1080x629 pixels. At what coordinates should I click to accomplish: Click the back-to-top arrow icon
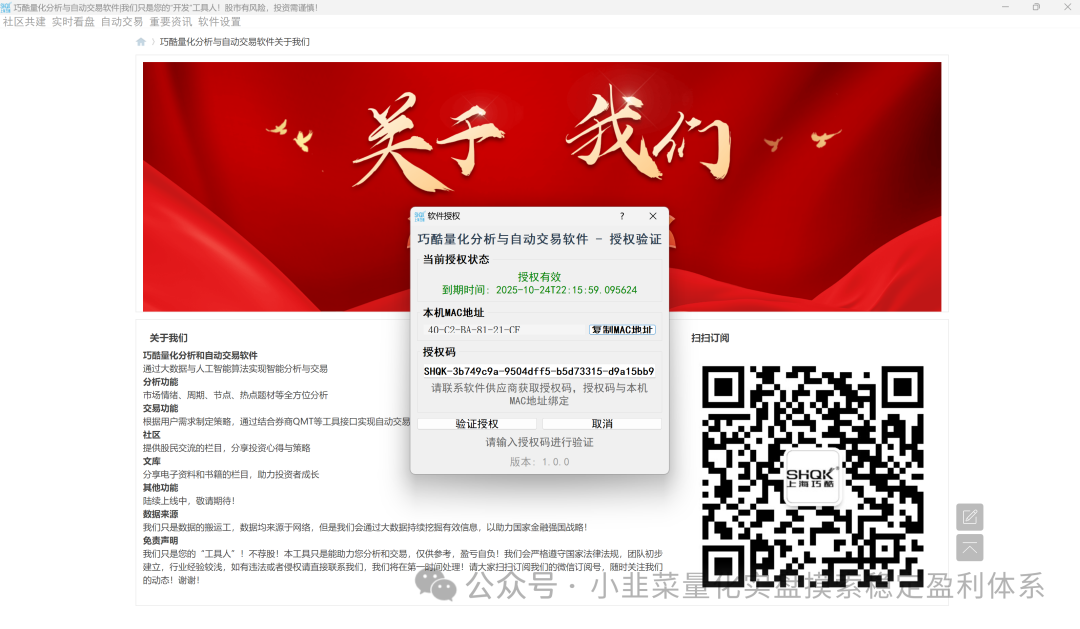pos(970,548)
